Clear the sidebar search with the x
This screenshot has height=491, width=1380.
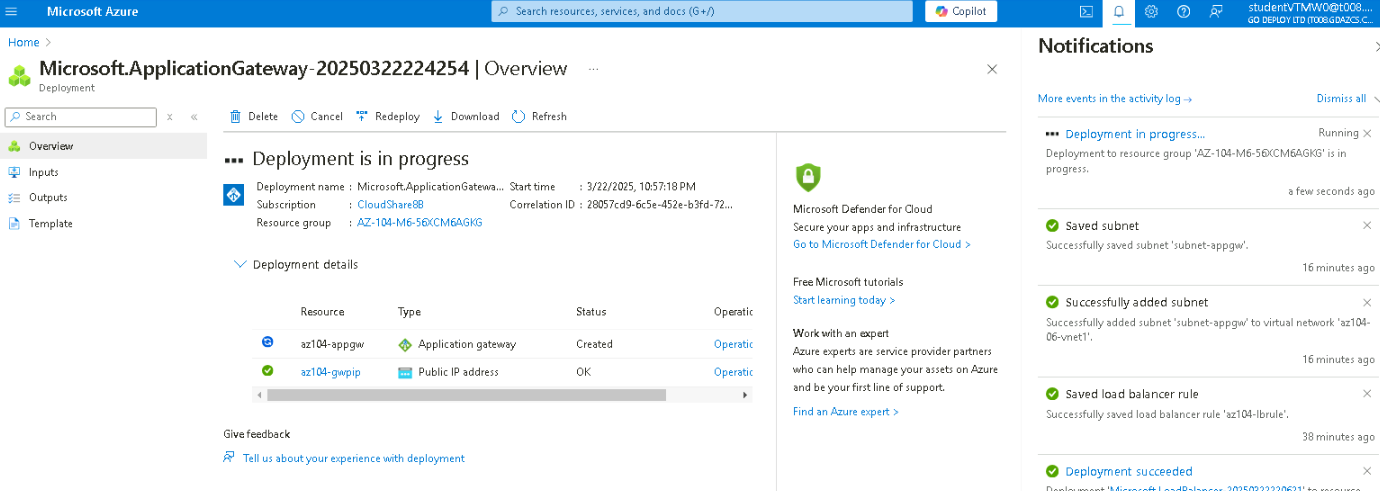(170, 117)
